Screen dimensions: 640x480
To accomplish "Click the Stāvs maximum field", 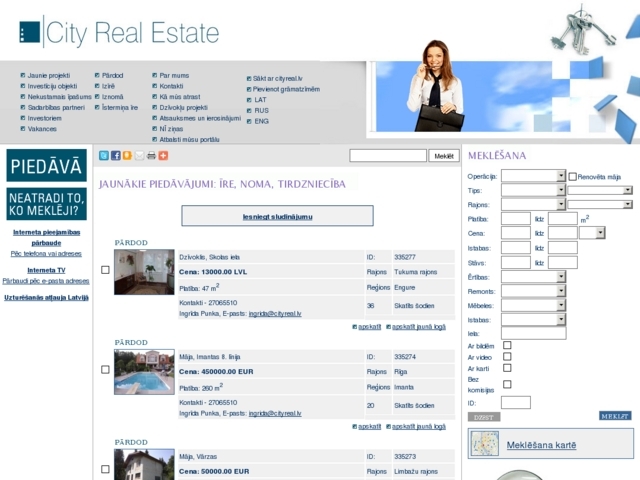I will [563, 262].
